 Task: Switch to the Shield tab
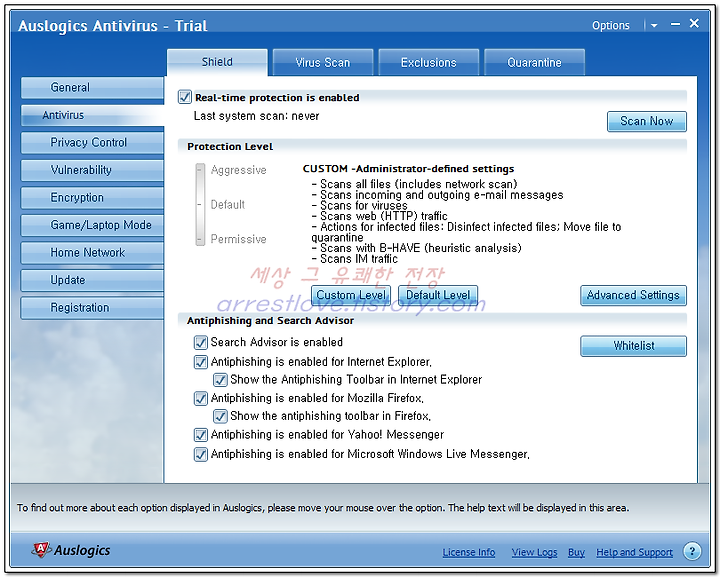point(217,62)
